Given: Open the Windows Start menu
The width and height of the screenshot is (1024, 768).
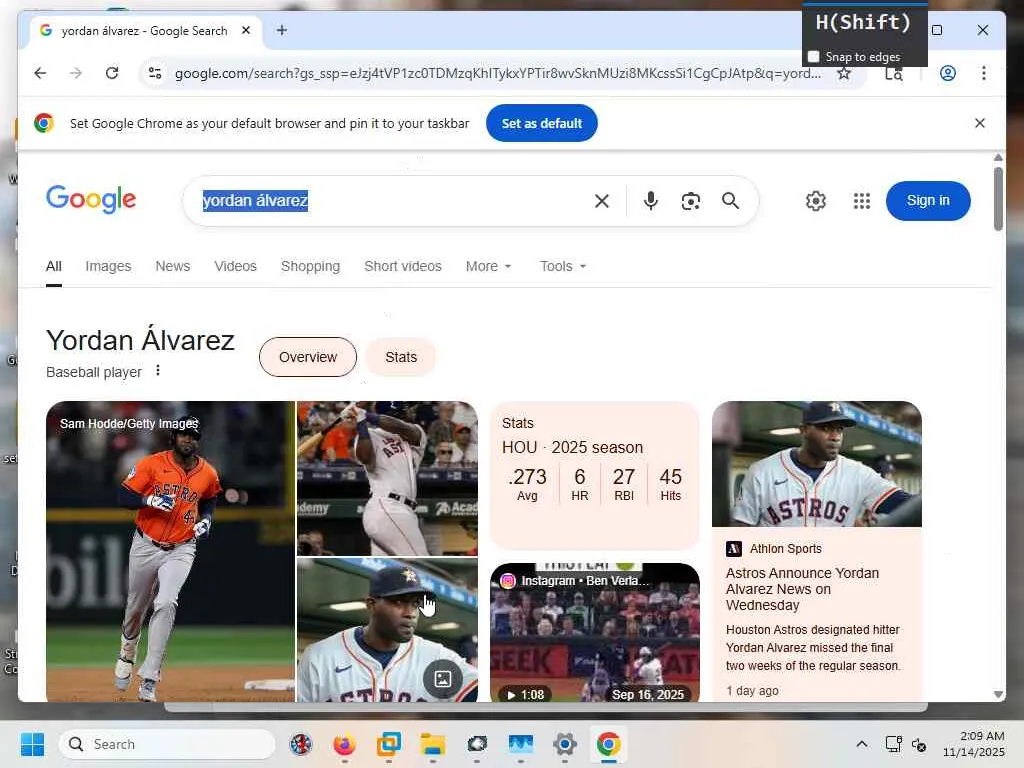Looking at the screenshot, I should click(32, 744).
